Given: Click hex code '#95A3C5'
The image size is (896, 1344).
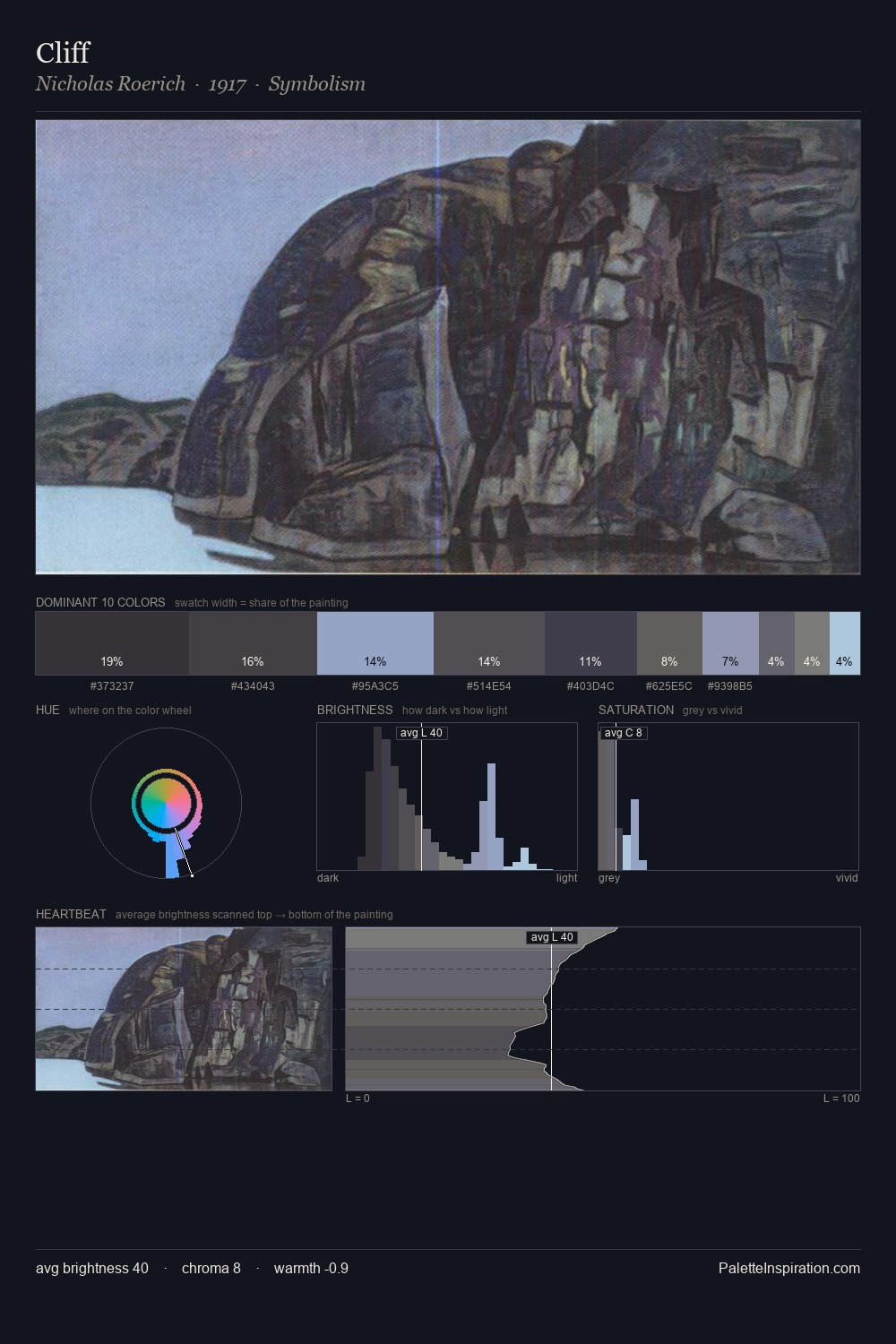Looking at the screenshot, I should coord(375,686).
